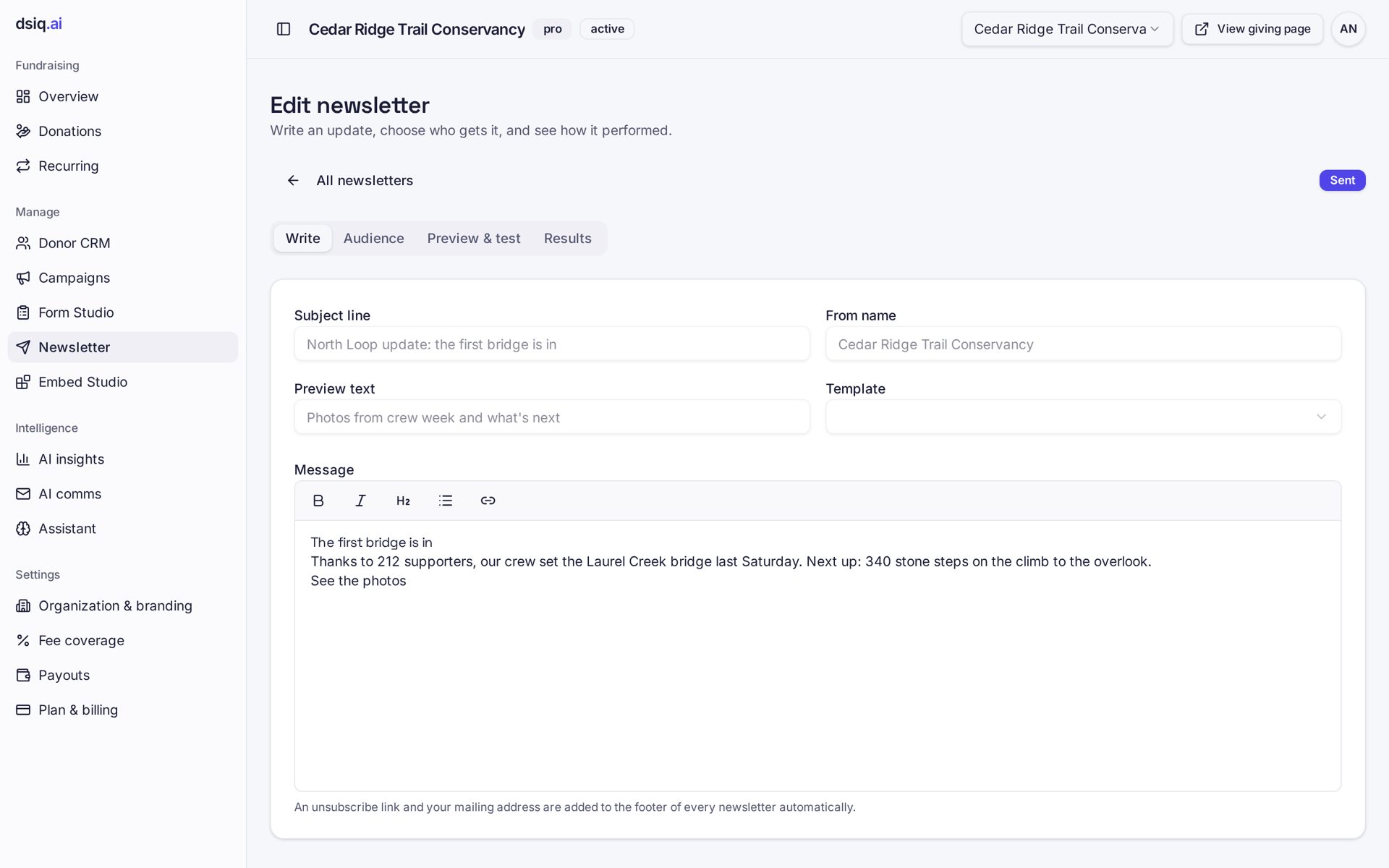This screenshot has width=1389, height=868.
Task: Click the Sent status badge
Action: tap(1342, 180)
